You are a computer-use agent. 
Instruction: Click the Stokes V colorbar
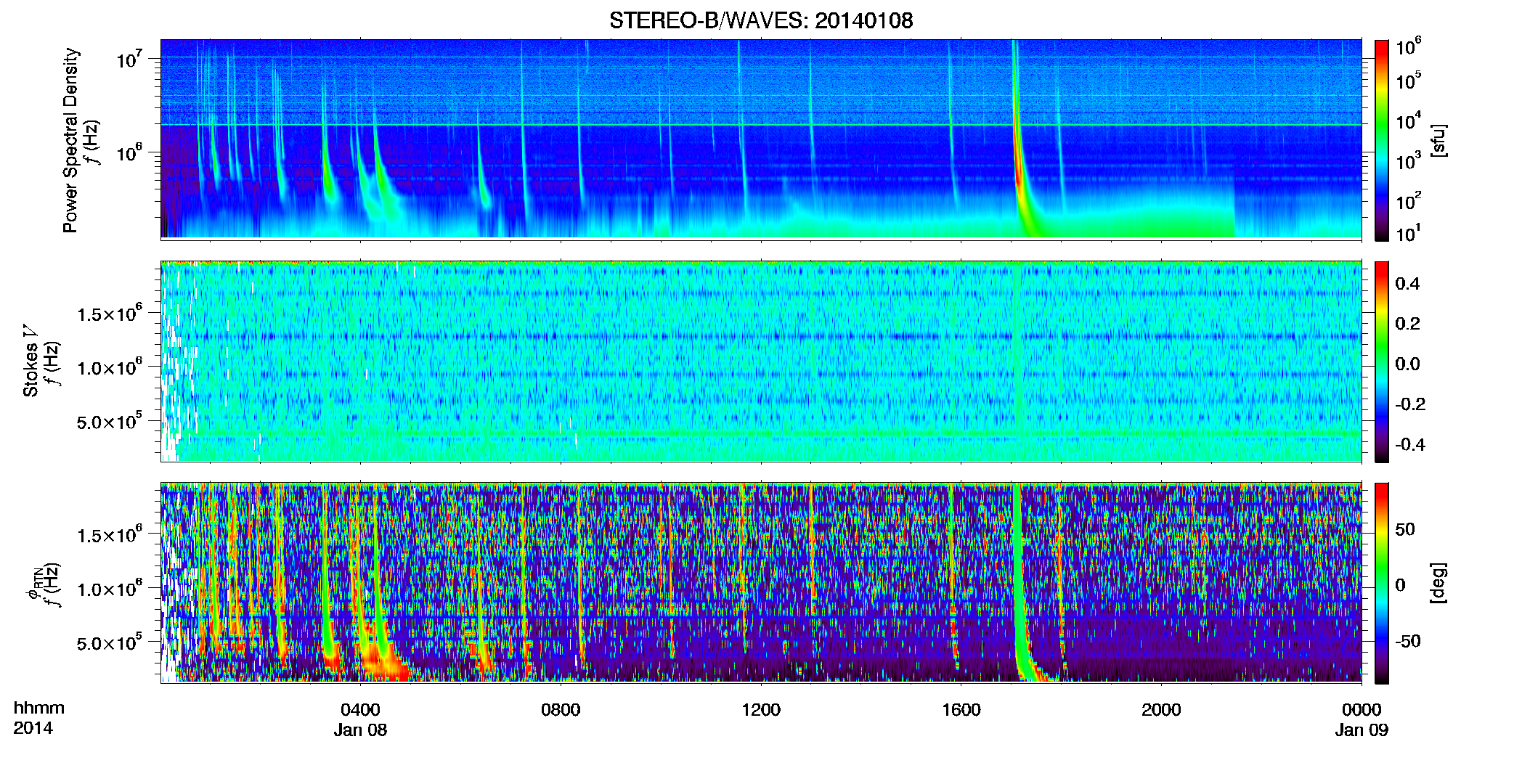pos(1382,362)
